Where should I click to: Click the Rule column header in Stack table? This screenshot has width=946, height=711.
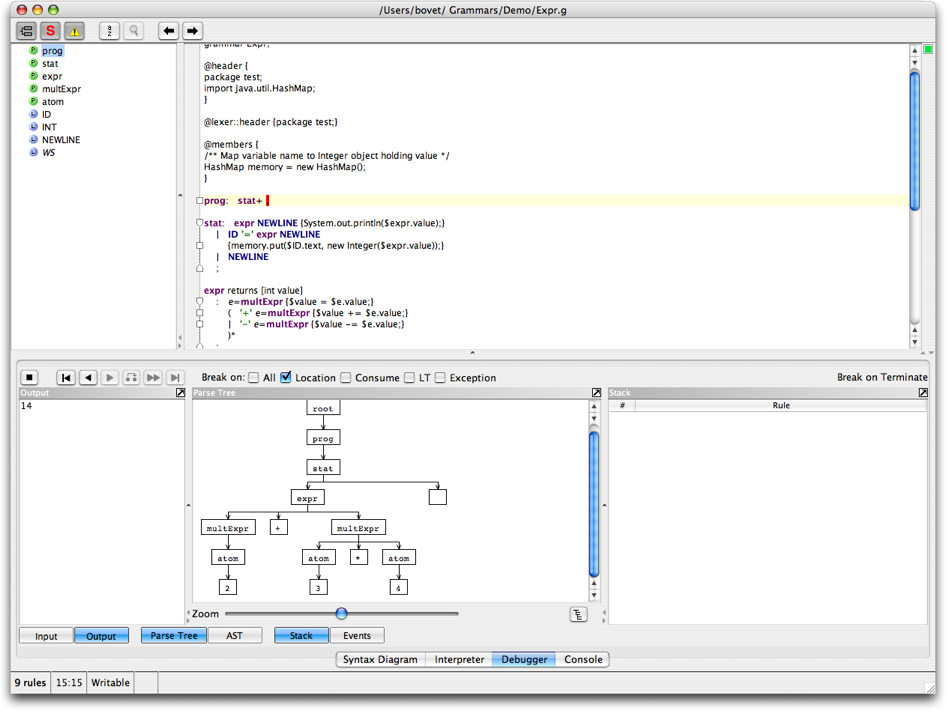781,406
